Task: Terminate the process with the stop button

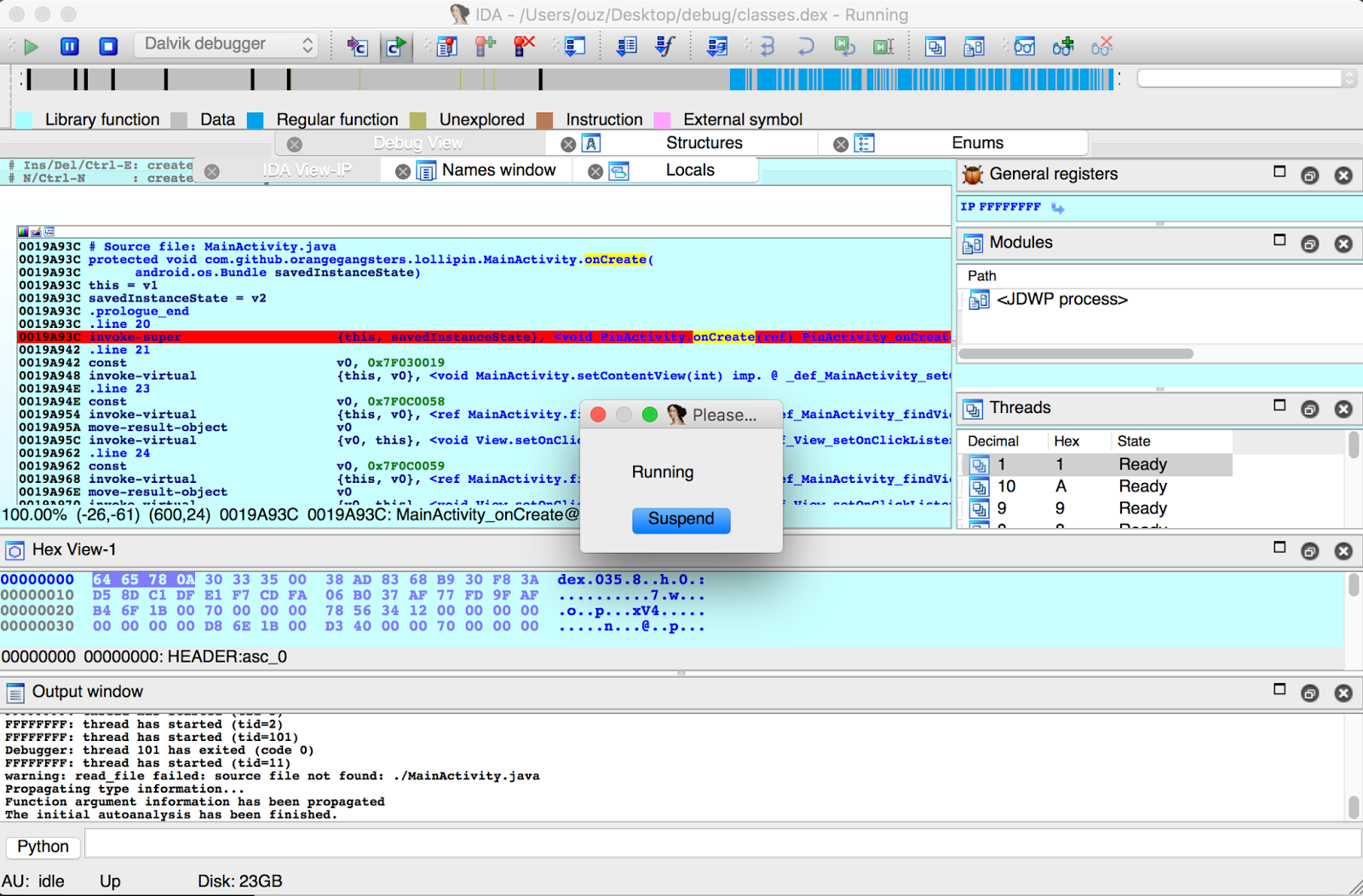Action: 108,46
